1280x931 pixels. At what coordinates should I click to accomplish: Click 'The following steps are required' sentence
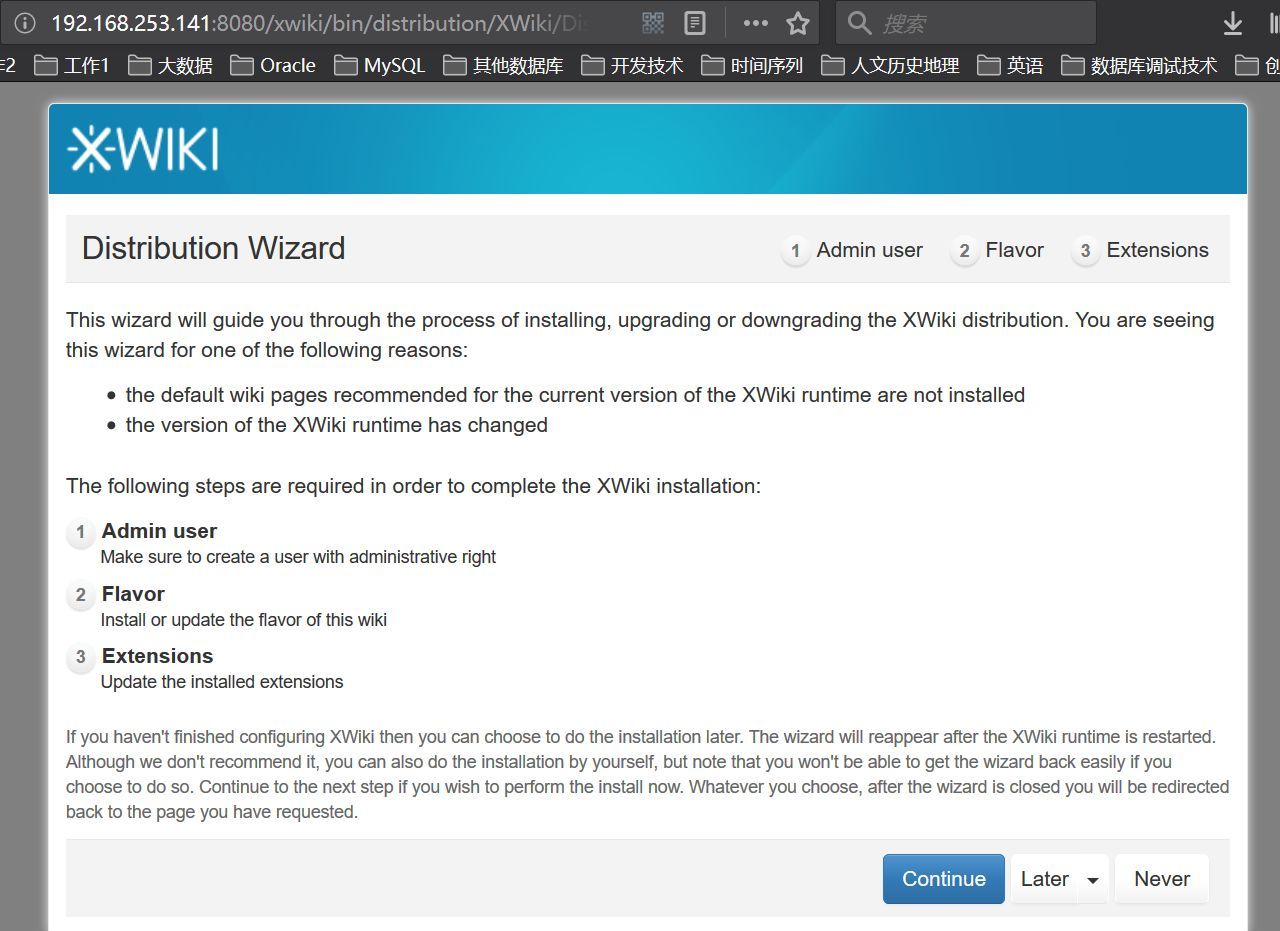pos(413,486)
